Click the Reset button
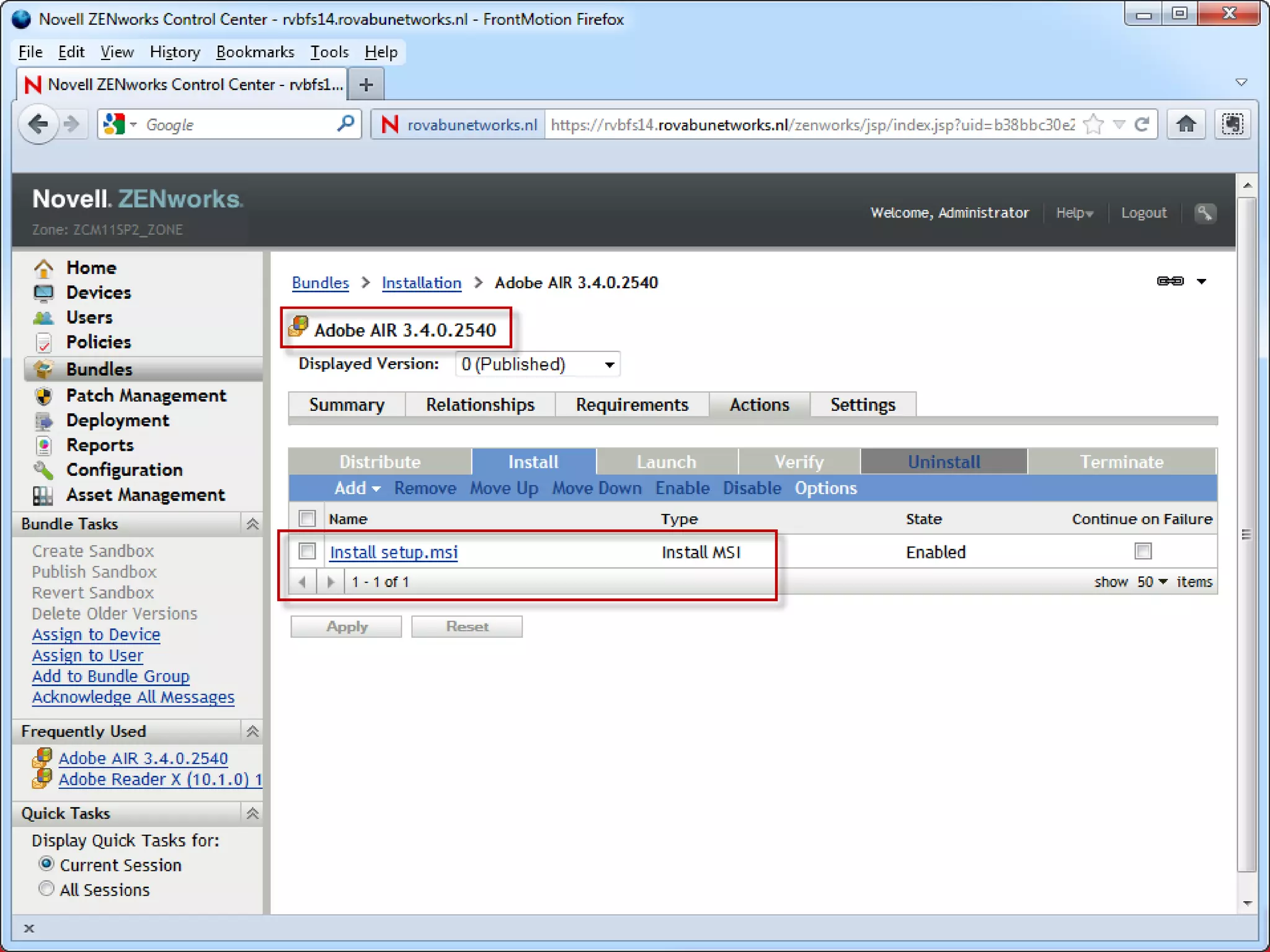Screen dimensions: 1270x952 click(467, 627)
